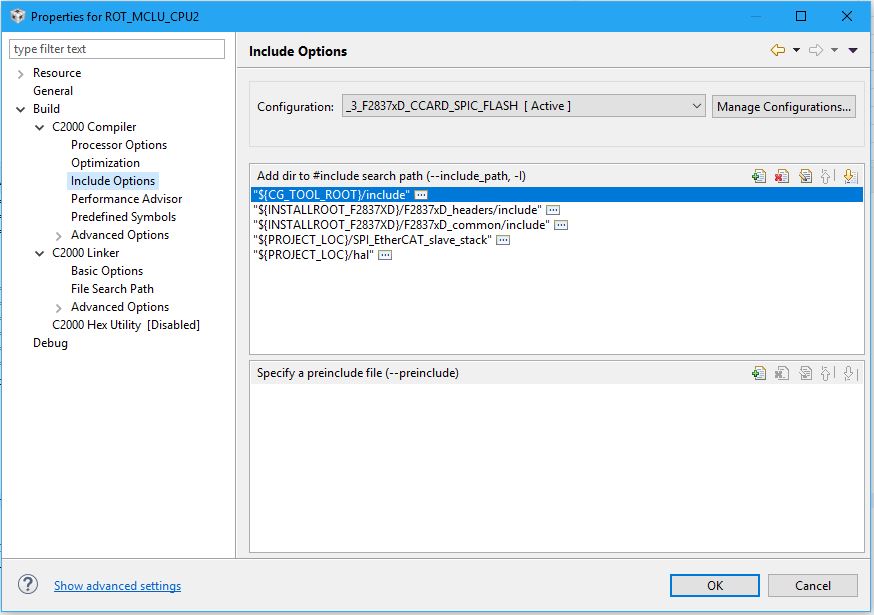
Task: Expand the Resource tree node
Action: 21,73
